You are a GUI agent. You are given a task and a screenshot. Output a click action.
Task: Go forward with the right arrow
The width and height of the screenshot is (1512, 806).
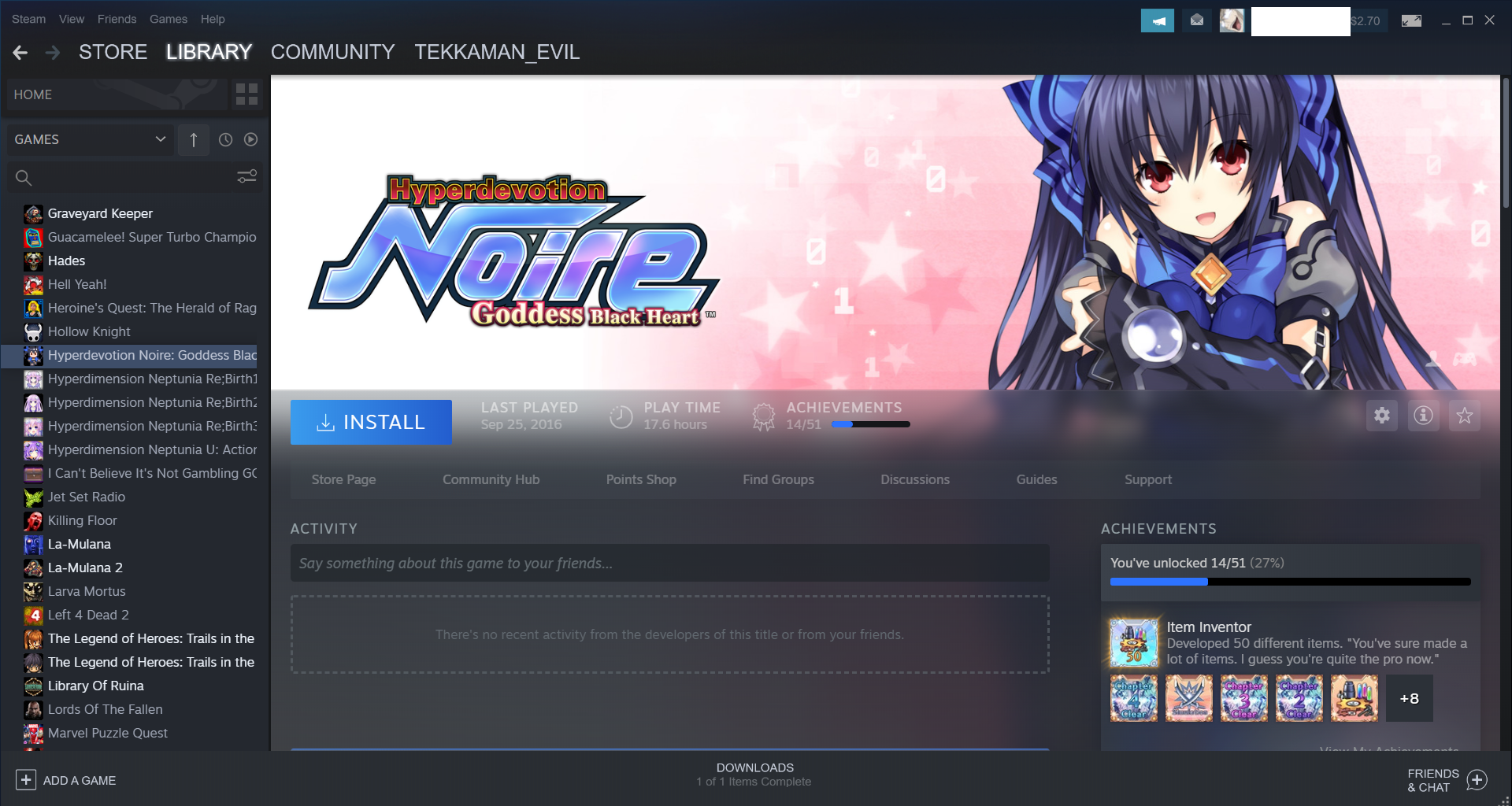[53, 53]
